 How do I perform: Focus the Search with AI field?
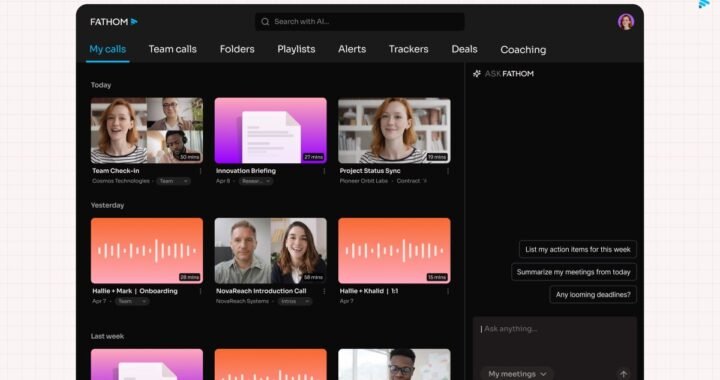click(360, 22)
